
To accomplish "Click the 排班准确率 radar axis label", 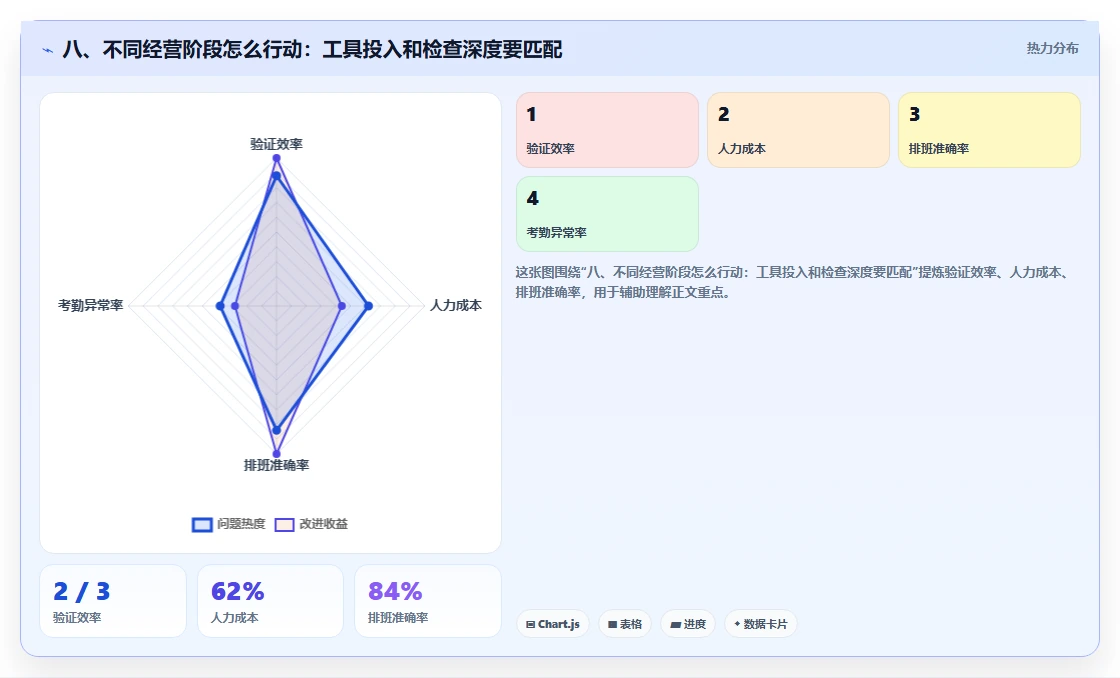I will click(x=276, y=465).
